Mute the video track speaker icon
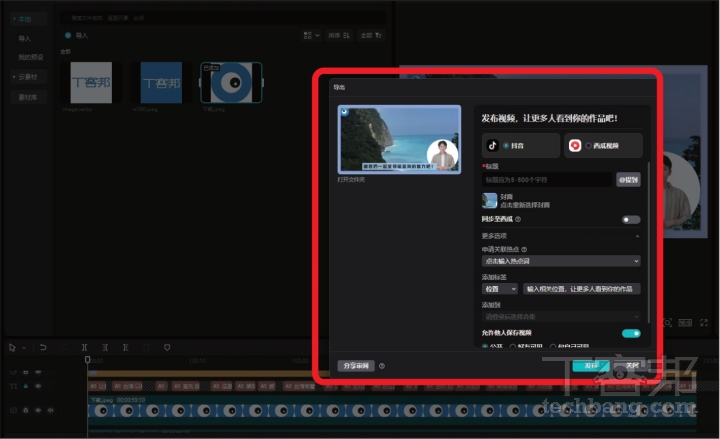Screen dimensions: 720x439 pyautogui.click(x=51, y=410)
